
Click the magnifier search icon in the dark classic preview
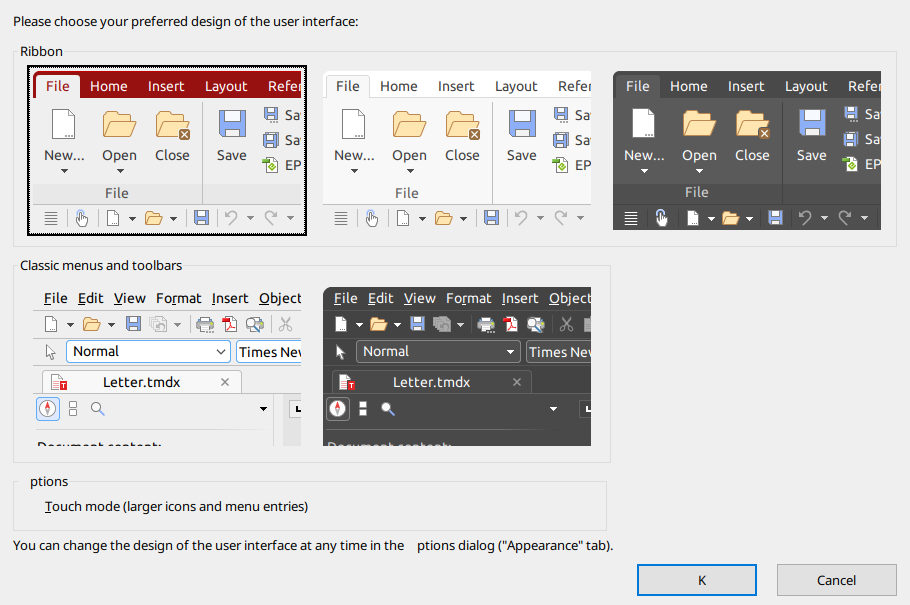click(388, 408)
